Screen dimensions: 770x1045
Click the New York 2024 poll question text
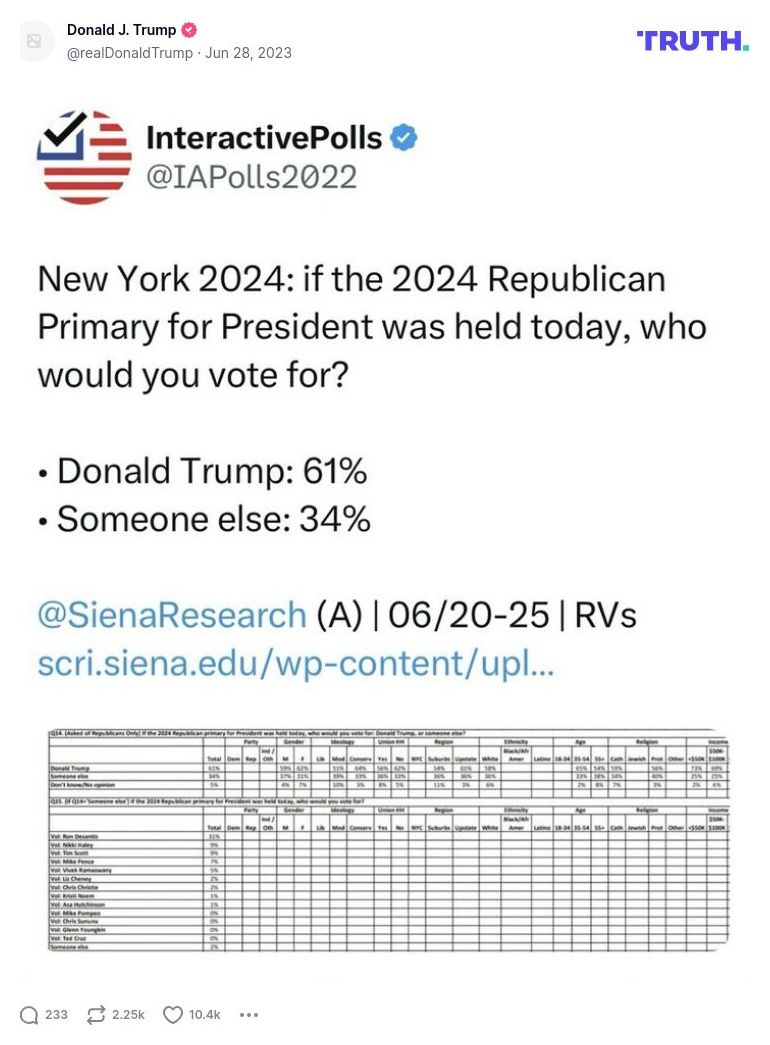[x=372, y=327]
